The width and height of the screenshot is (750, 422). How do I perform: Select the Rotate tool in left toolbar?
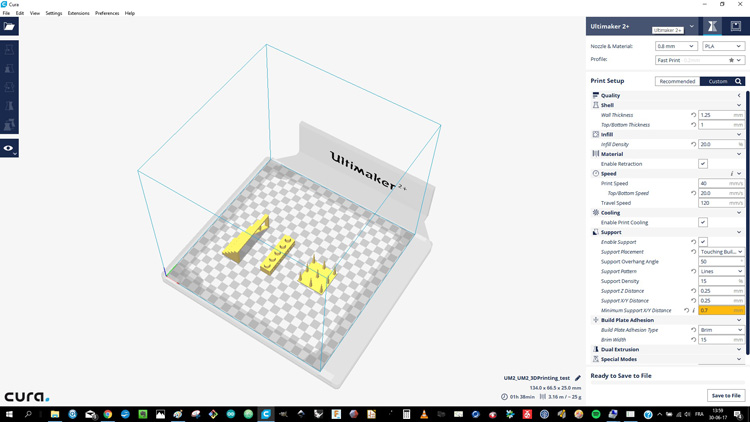tap(9, 87)
